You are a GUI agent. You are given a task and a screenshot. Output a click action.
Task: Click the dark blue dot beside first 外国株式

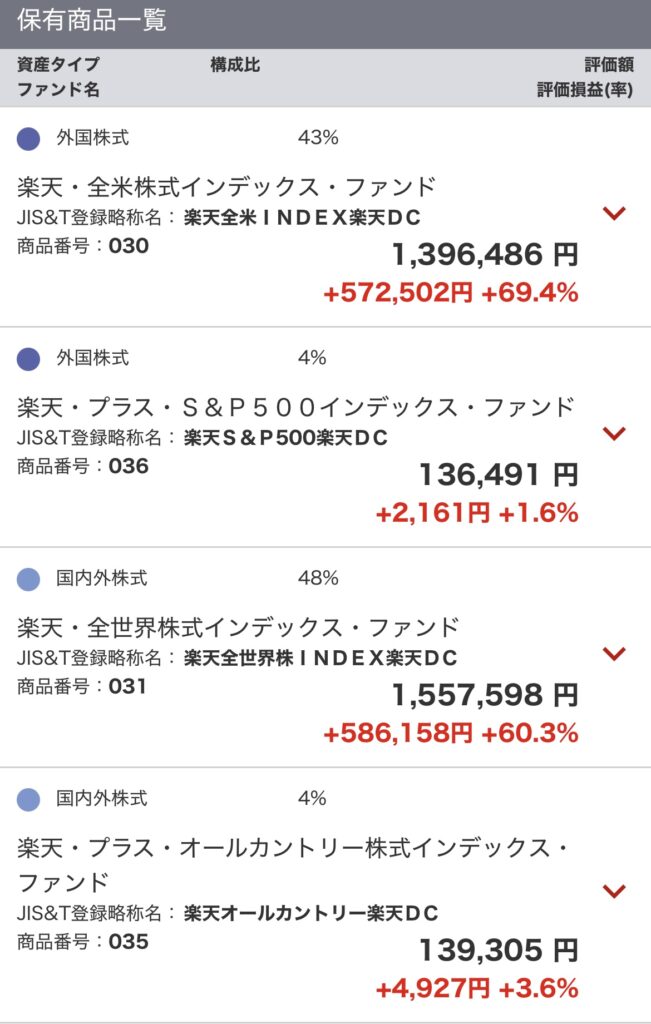pyautogui.click(x=28, y=138)
